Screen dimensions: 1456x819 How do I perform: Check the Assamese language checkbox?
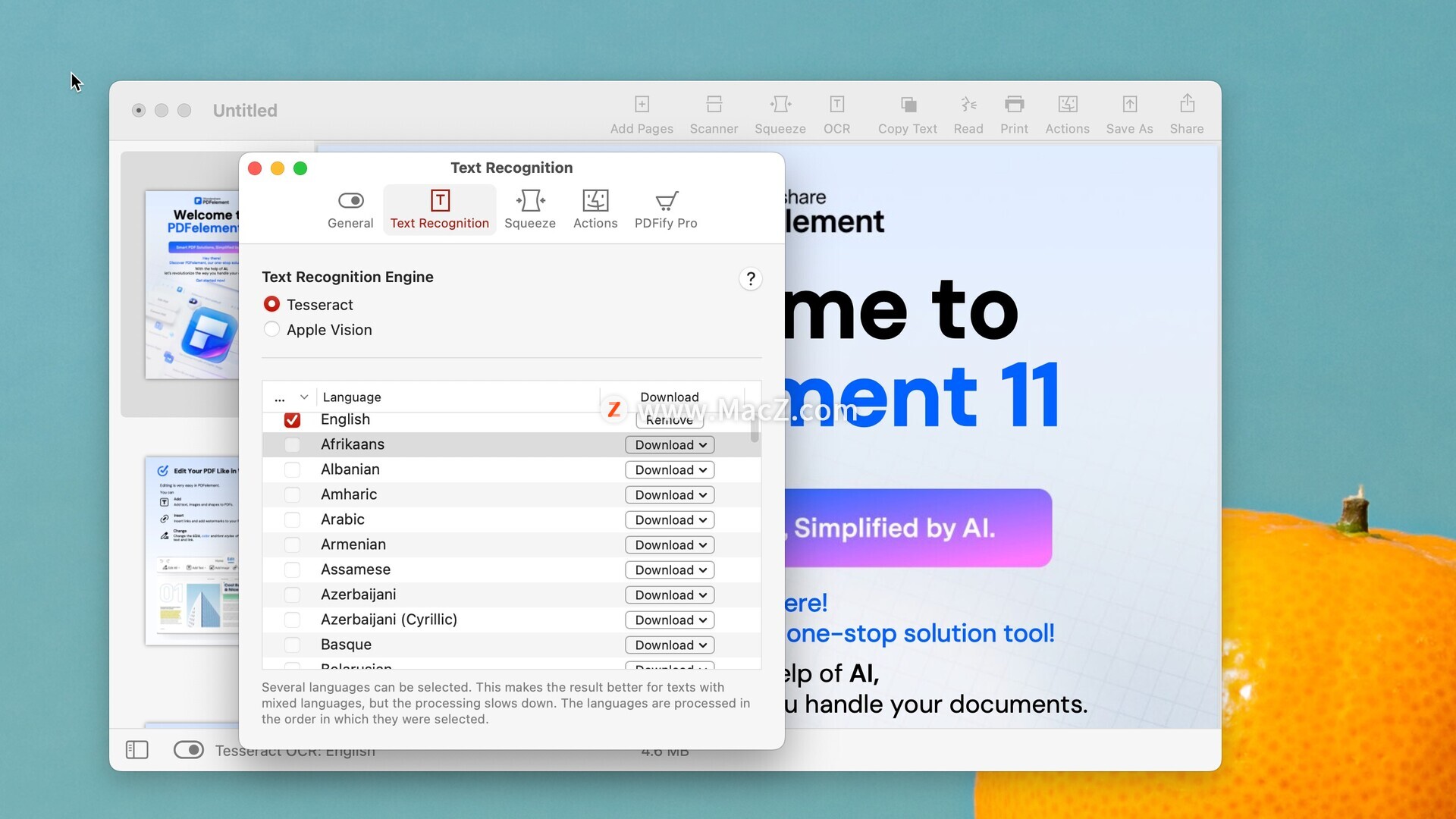(292, 570)
